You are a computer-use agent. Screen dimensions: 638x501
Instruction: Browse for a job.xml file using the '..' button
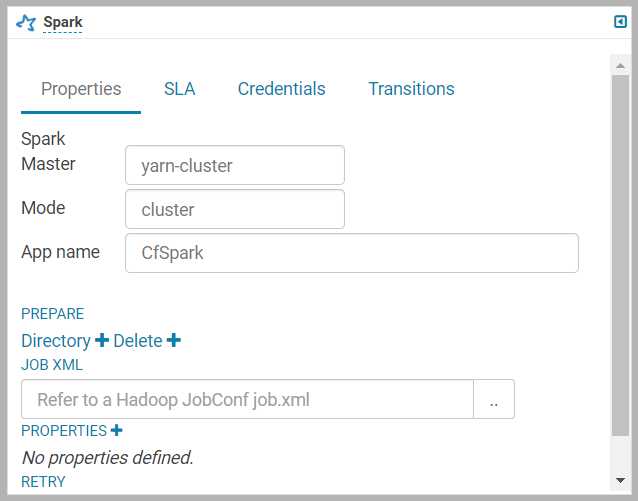pyautogui.click(x=494, y=399)
